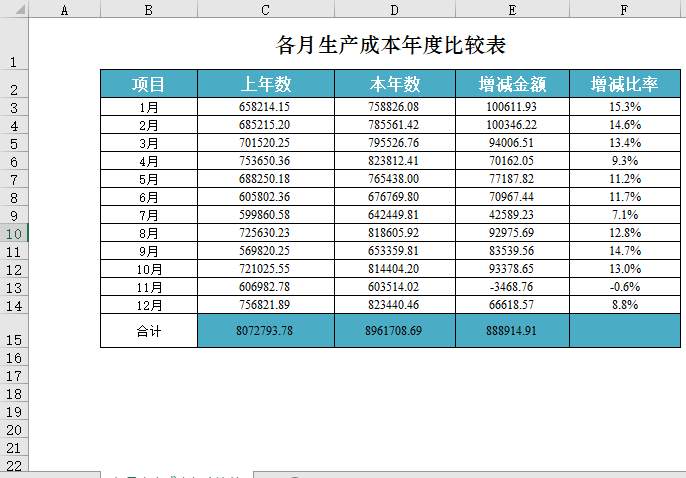Select column F header
The height and width of the screenshot is (478, 686).
625,9
